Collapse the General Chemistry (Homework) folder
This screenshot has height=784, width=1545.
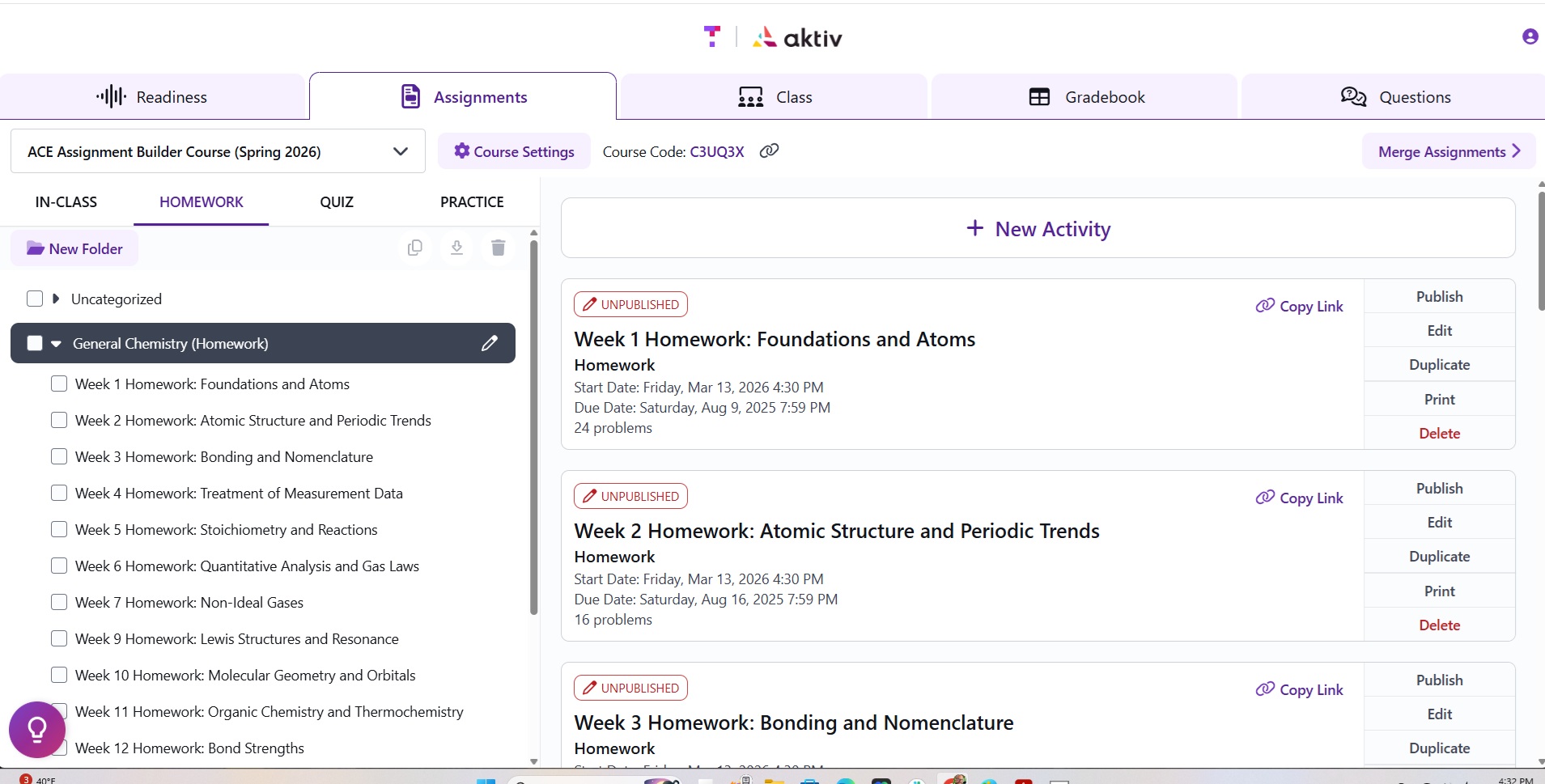(x=56, y=343)
